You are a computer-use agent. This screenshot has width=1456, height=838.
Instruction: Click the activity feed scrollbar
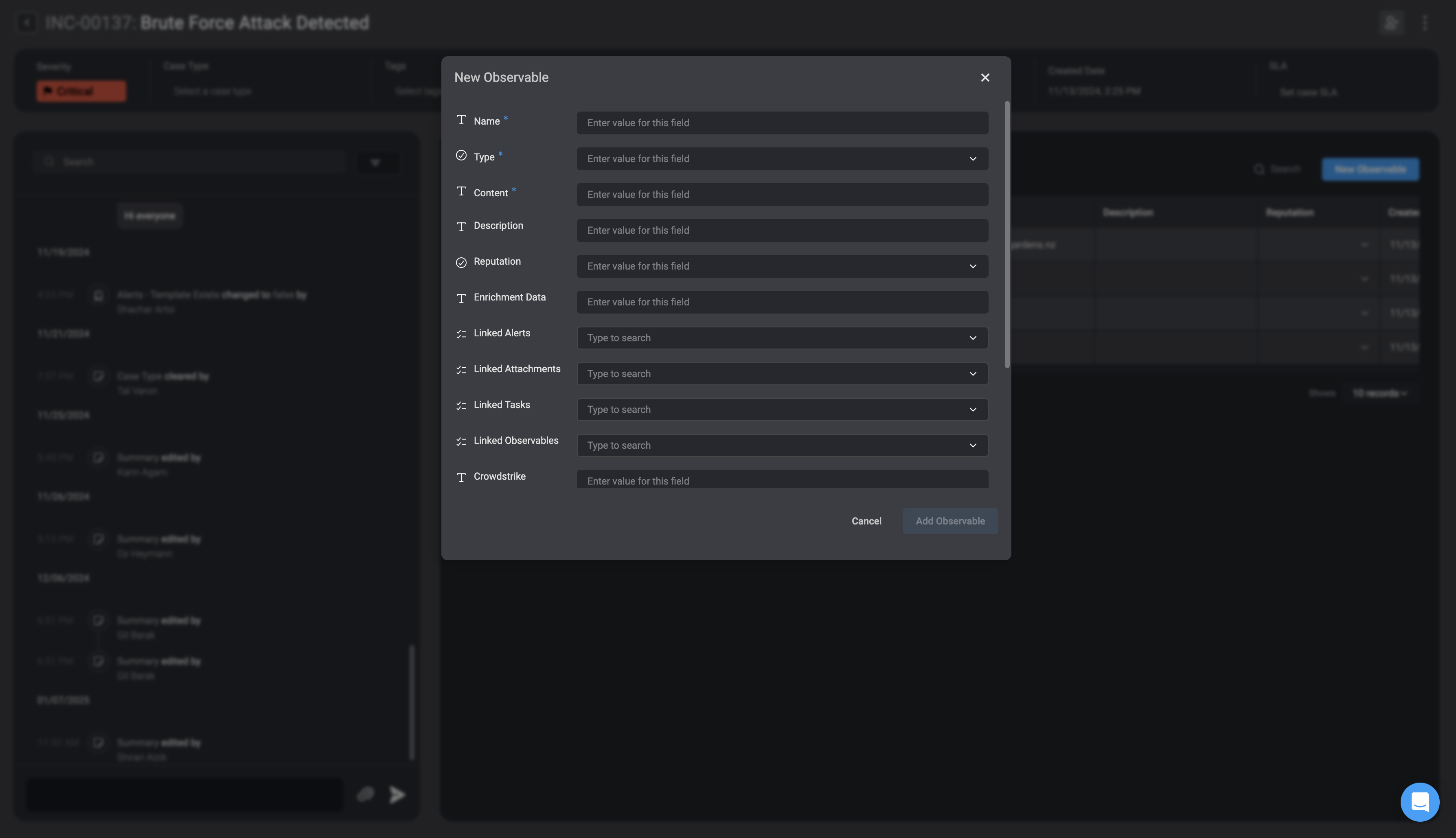coord(412,702)
